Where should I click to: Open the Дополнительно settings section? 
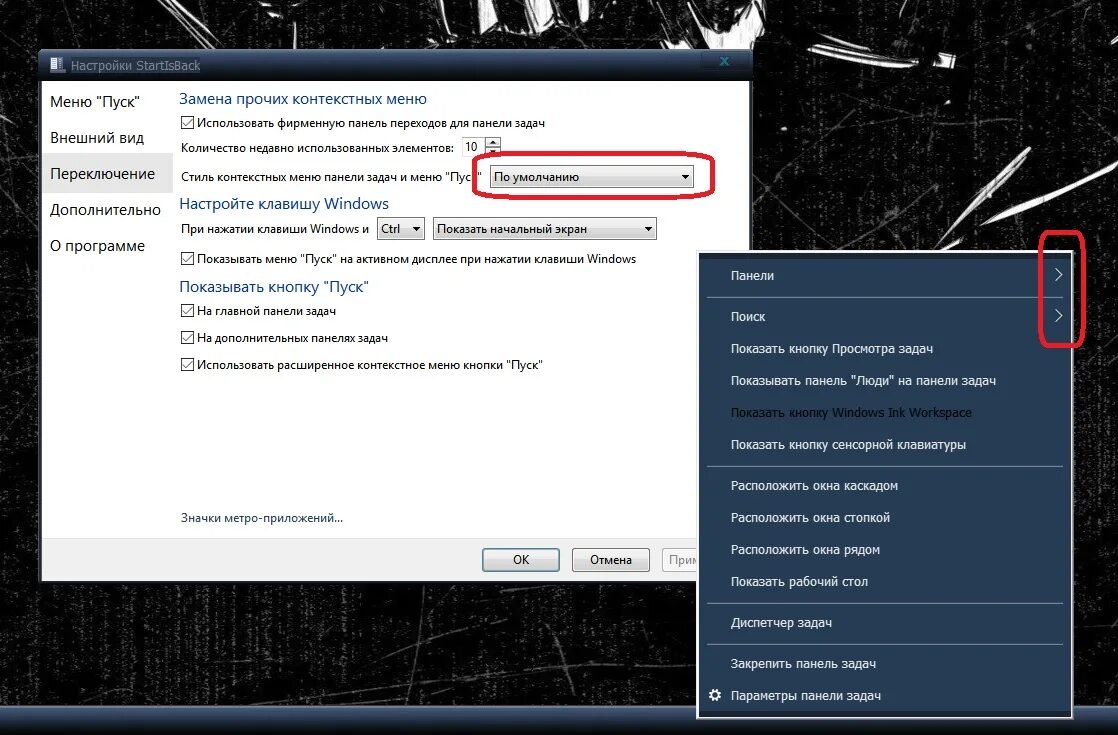coord(106,210)
